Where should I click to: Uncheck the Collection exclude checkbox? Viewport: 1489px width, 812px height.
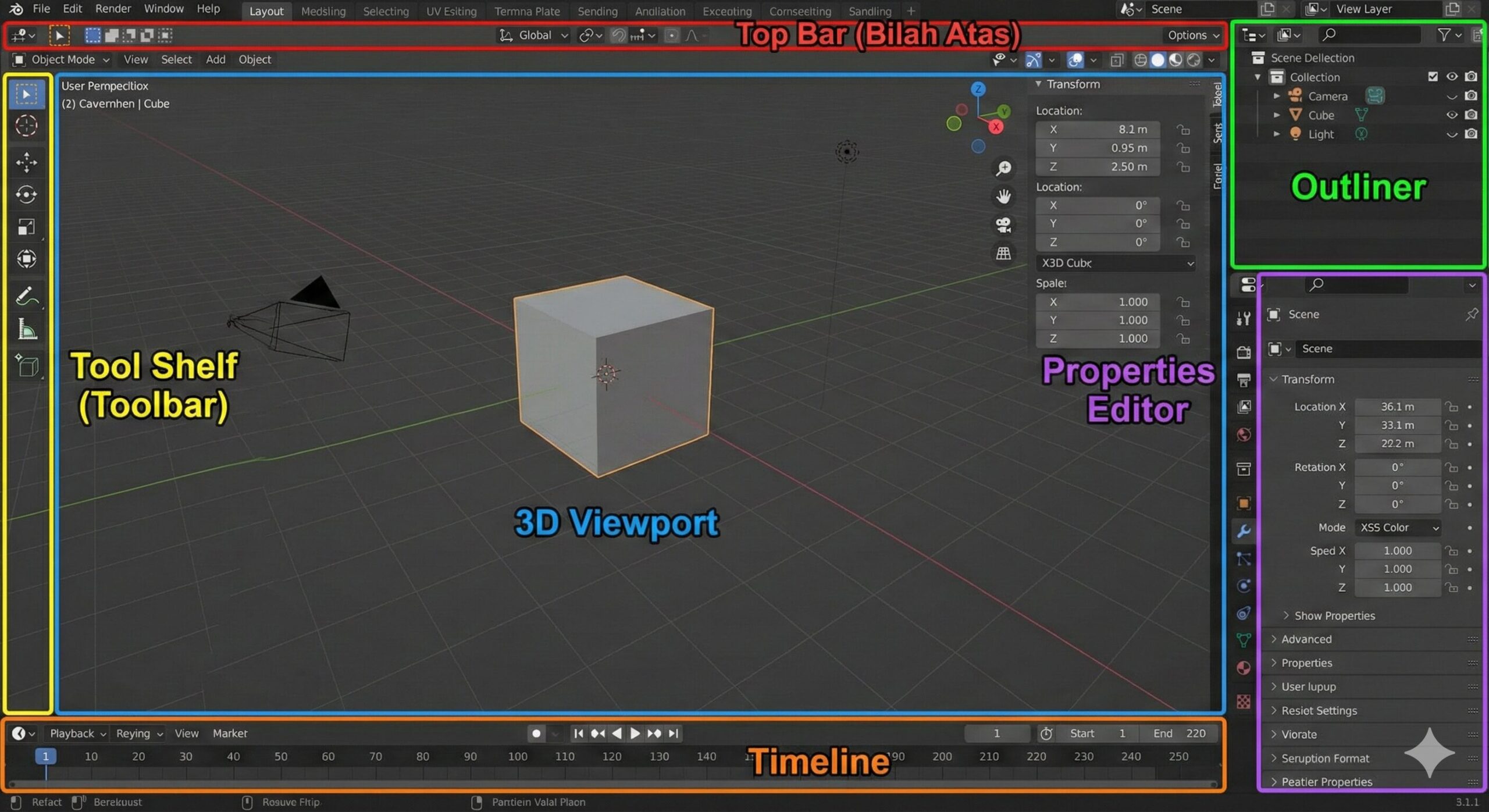tap(1433, 77)
